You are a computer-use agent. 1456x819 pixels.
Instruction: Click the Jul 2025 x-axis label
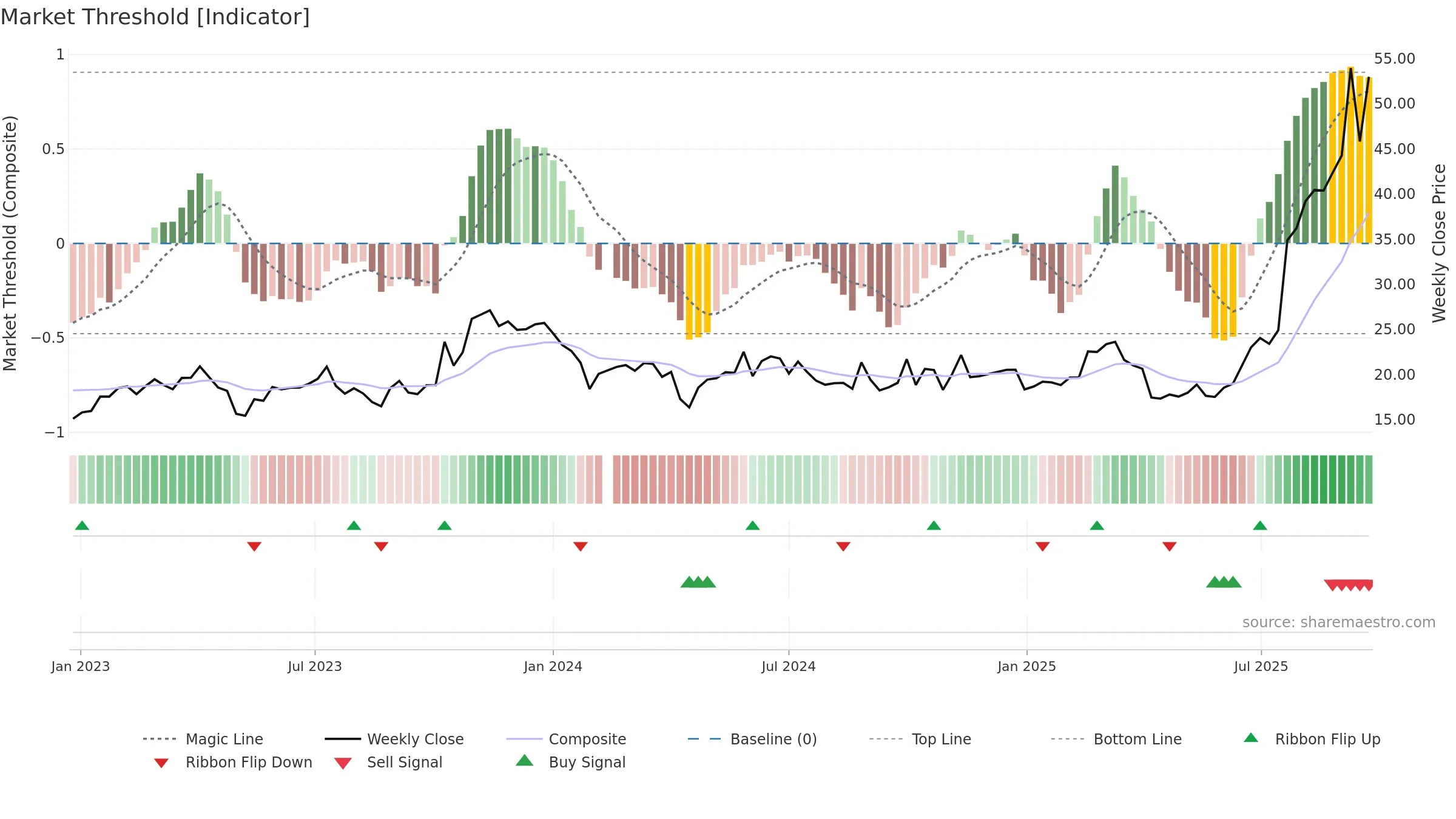[x=1261, y=667]
